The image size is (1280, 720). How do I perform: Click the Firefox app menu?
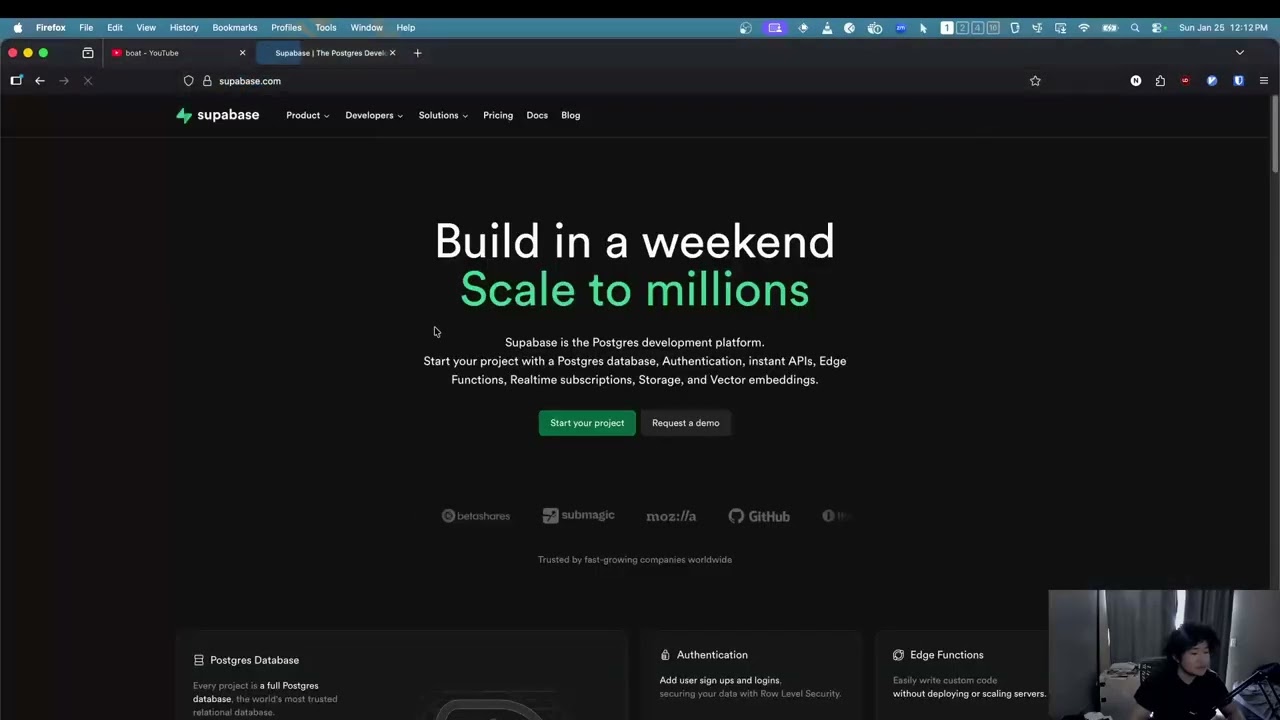pyautogui.click(x=51, y=28)
